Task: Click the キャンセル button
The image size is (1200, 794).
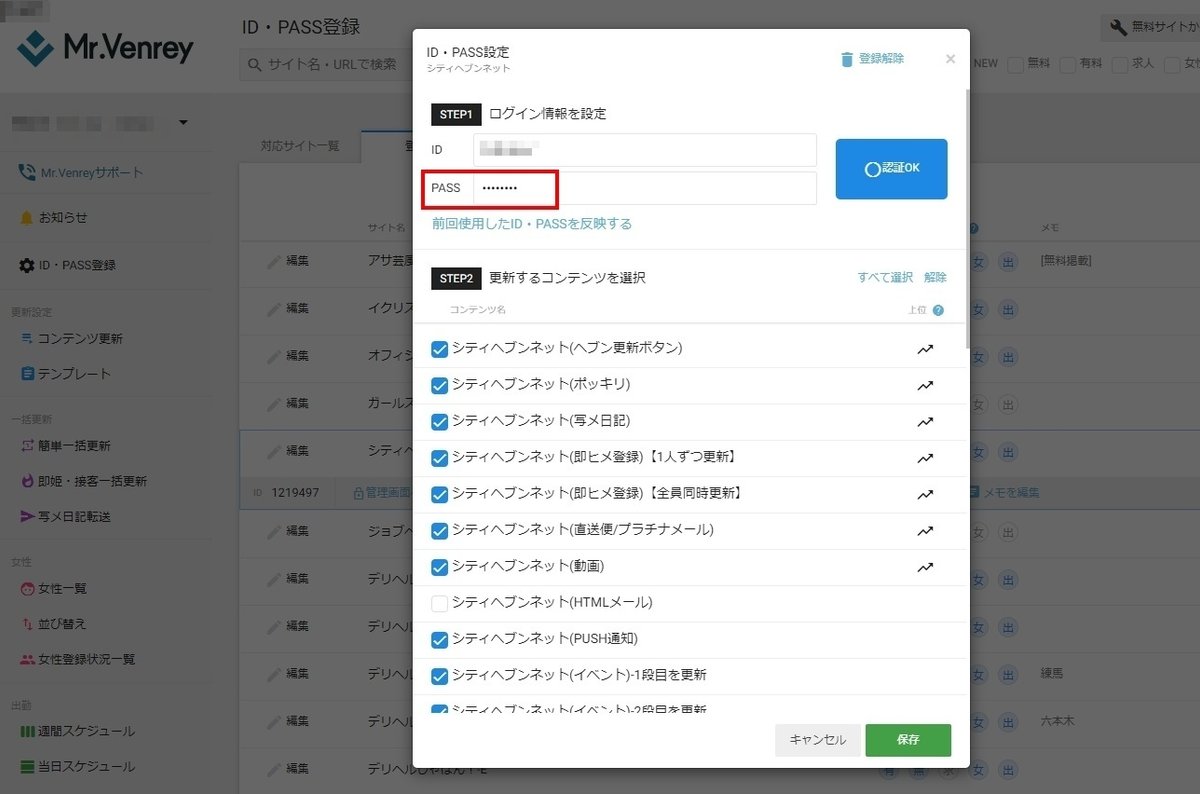Action: point(818,740)
